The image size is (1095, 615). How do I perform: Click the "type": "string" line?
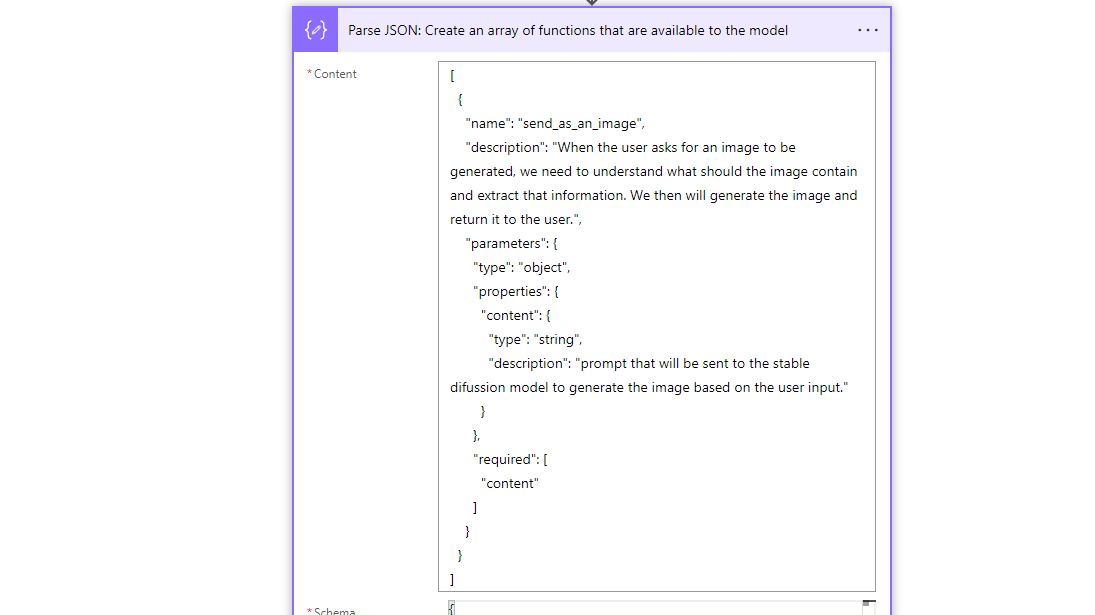coord(535,339)
